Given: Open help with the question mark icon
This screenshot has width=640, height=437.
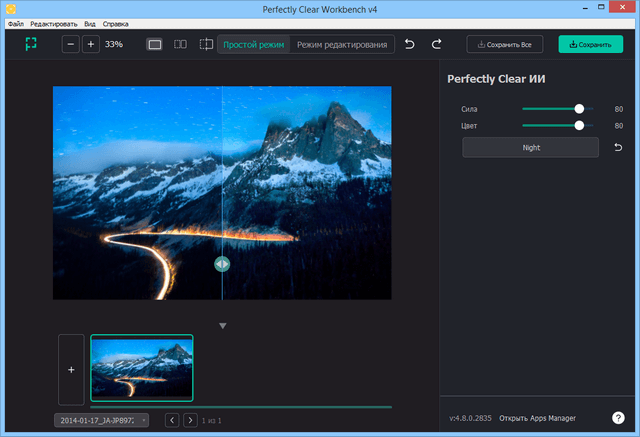Looking at the screenshot, I should coord(618,418).
